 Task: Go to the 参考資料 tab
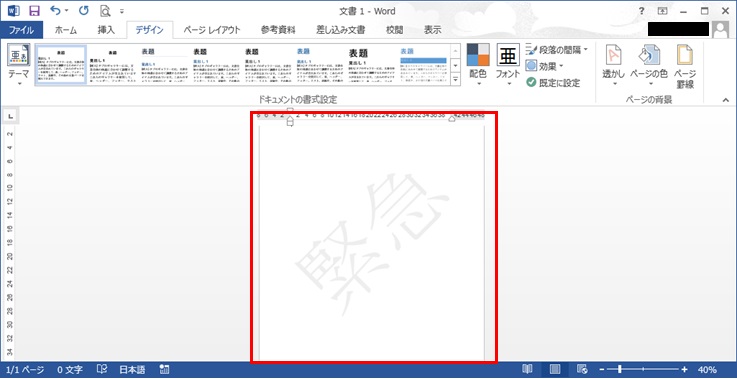coord(278,30)
